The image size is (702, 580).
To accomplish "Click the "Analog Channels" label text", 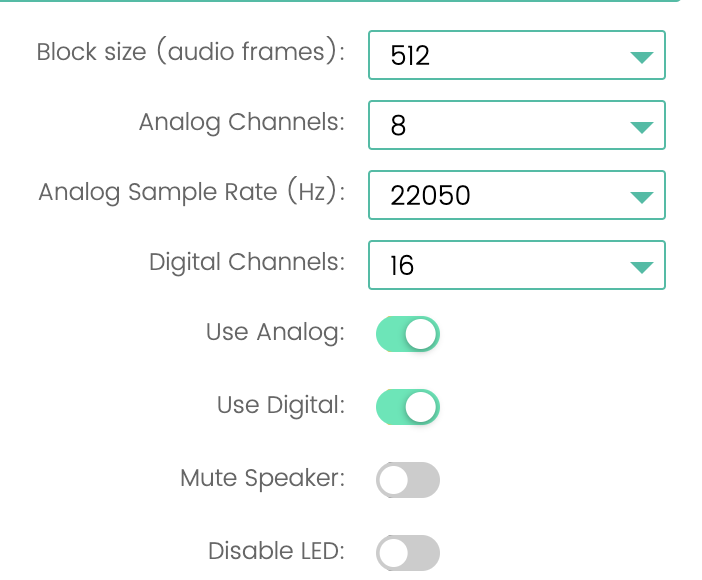I will pos(241,122).
